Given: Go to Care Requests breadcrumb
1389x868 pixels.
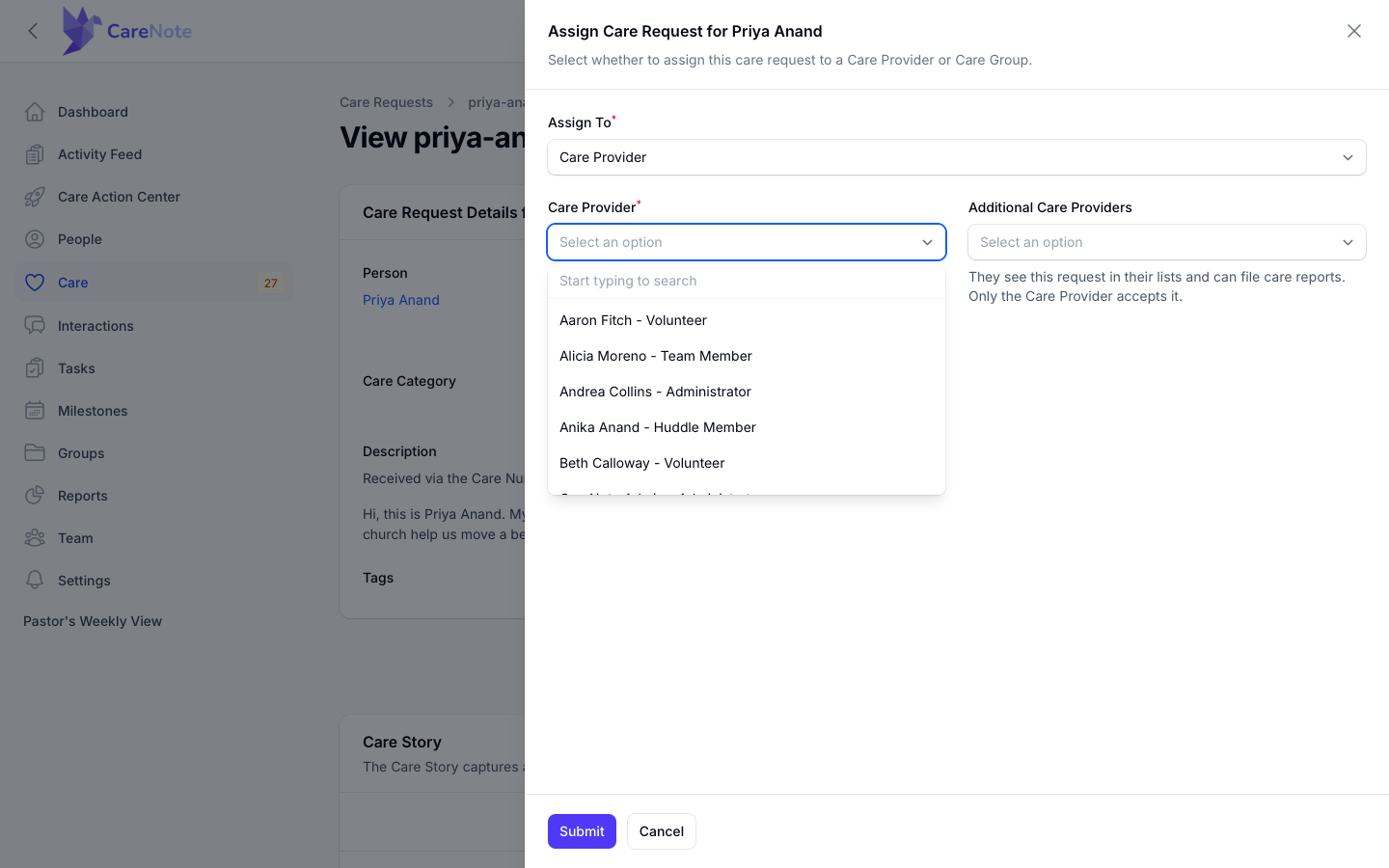Looking at the screenshot, I should [386, 102].
